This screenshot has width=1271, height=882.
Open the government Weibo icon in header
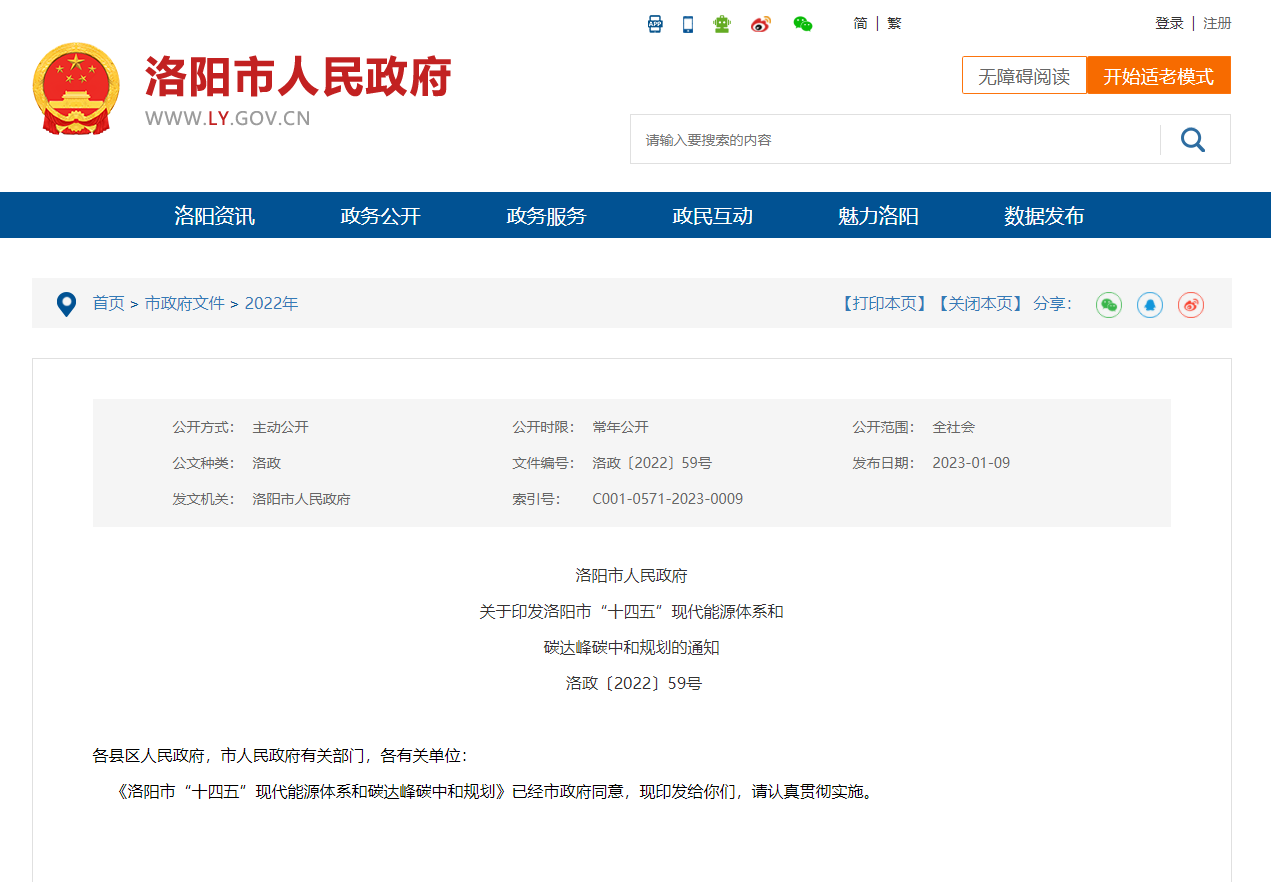pos(760,23)
